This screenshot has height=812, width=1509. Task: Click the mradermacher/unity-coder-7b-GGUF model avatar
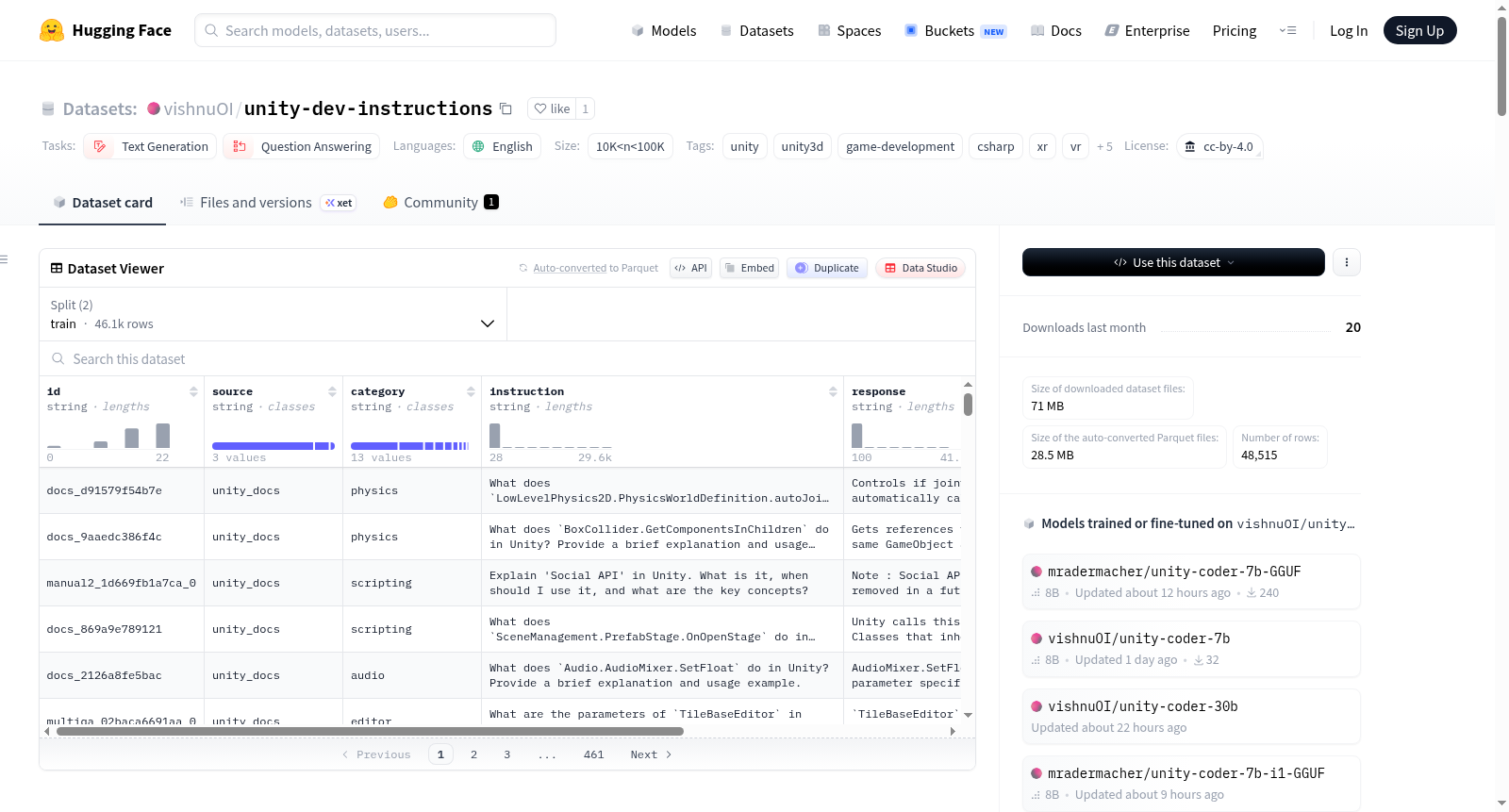[x=1036, y=572]
